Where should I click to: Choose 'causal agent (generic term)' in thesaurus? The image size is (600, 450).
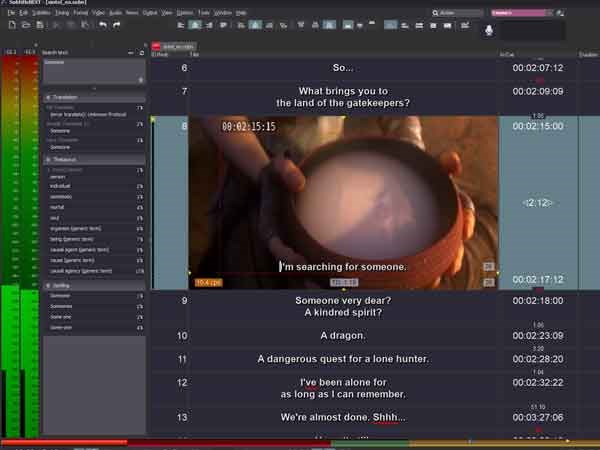tap(79, 250)
